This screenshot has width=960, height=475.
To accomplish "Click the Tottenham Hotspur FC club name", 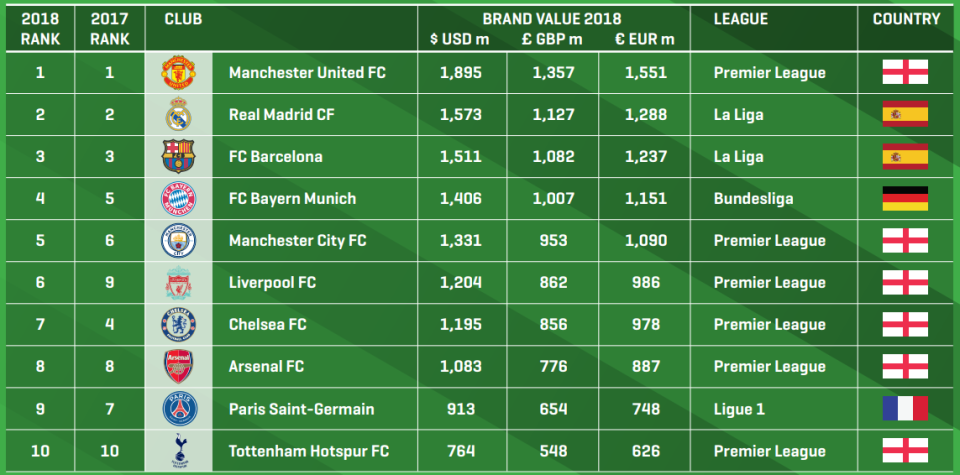I will (x=309, y=452).
